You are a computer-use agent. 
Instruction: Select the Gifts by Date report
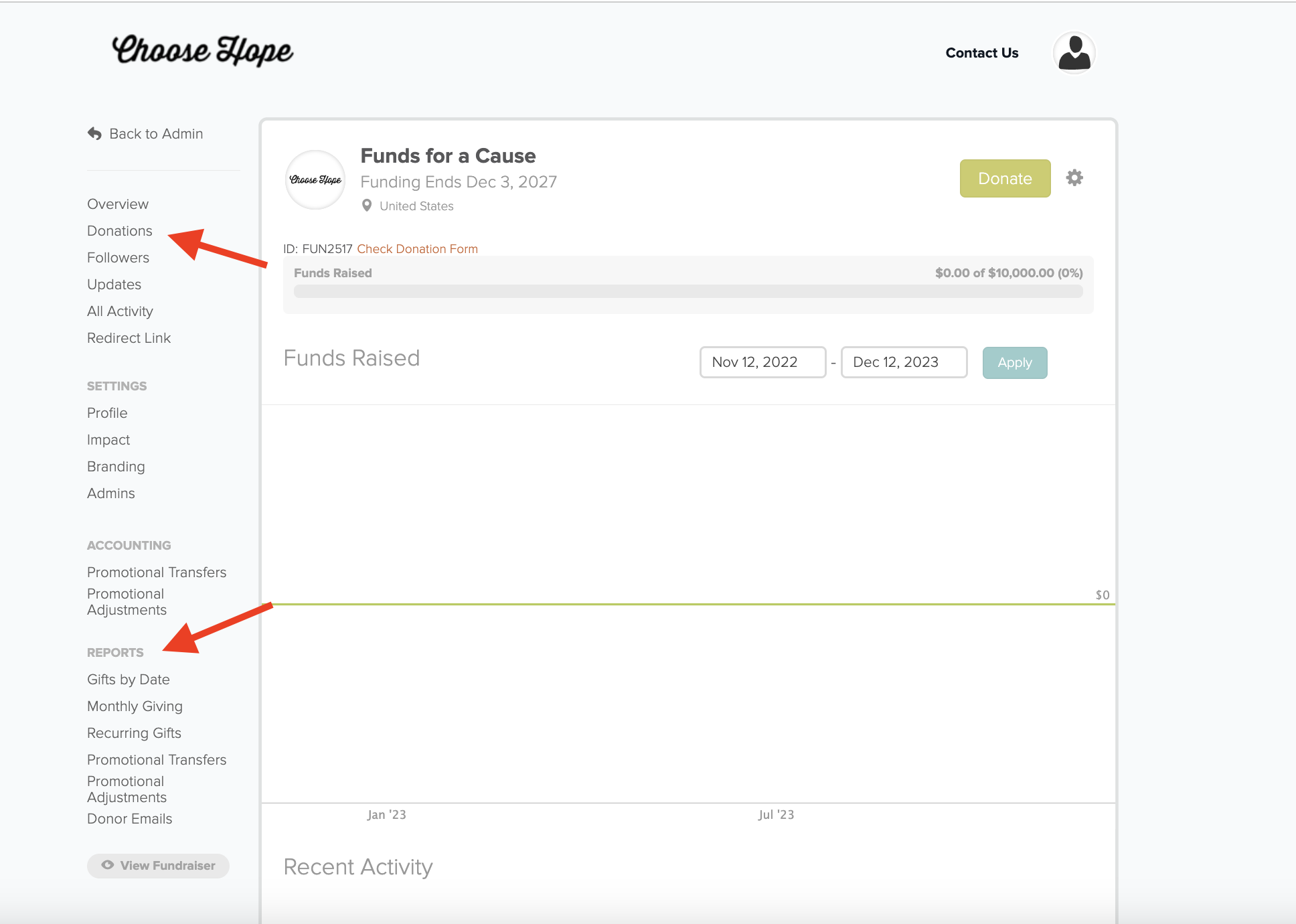tap(129, 680)
